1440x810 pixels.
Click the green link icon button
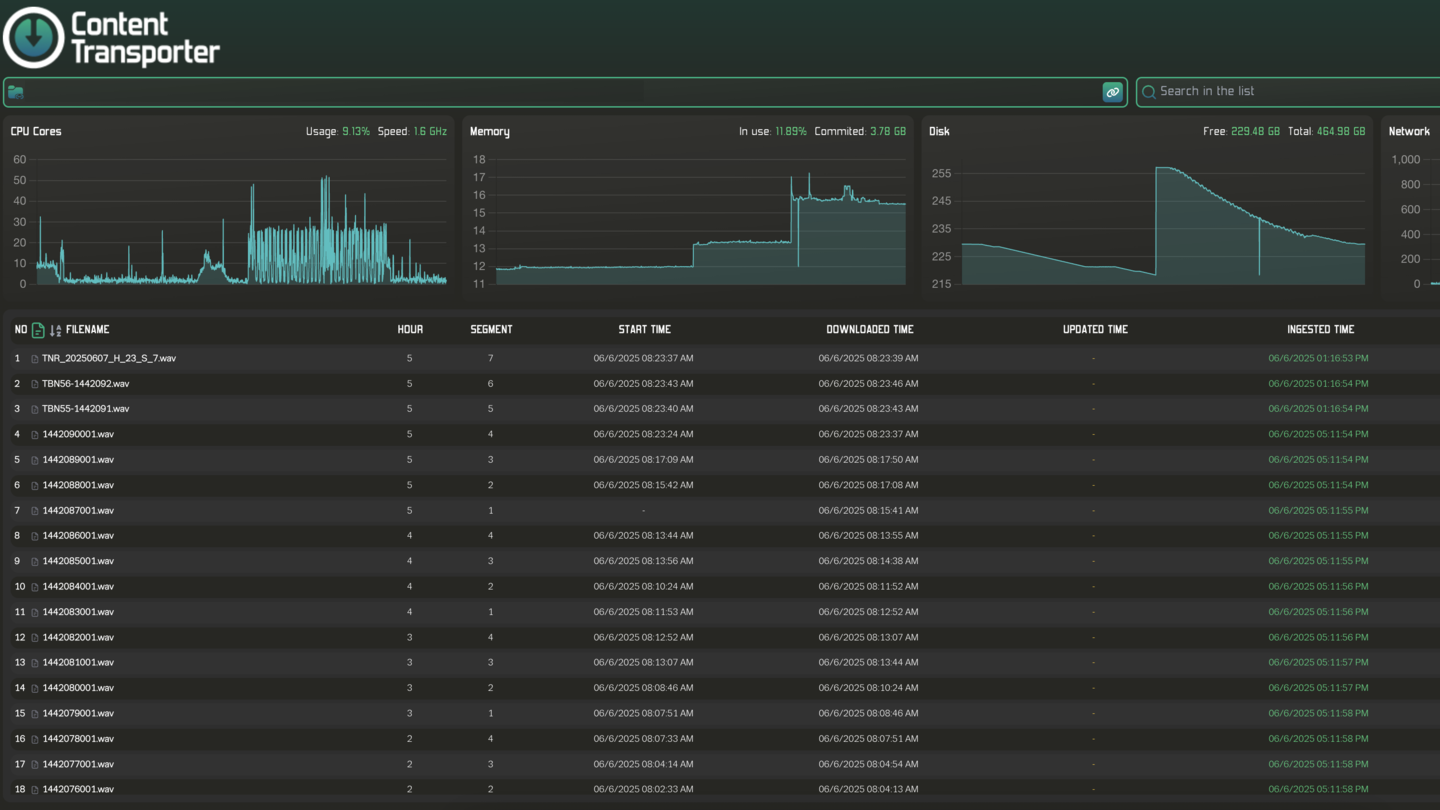[x=1112, y=92]
